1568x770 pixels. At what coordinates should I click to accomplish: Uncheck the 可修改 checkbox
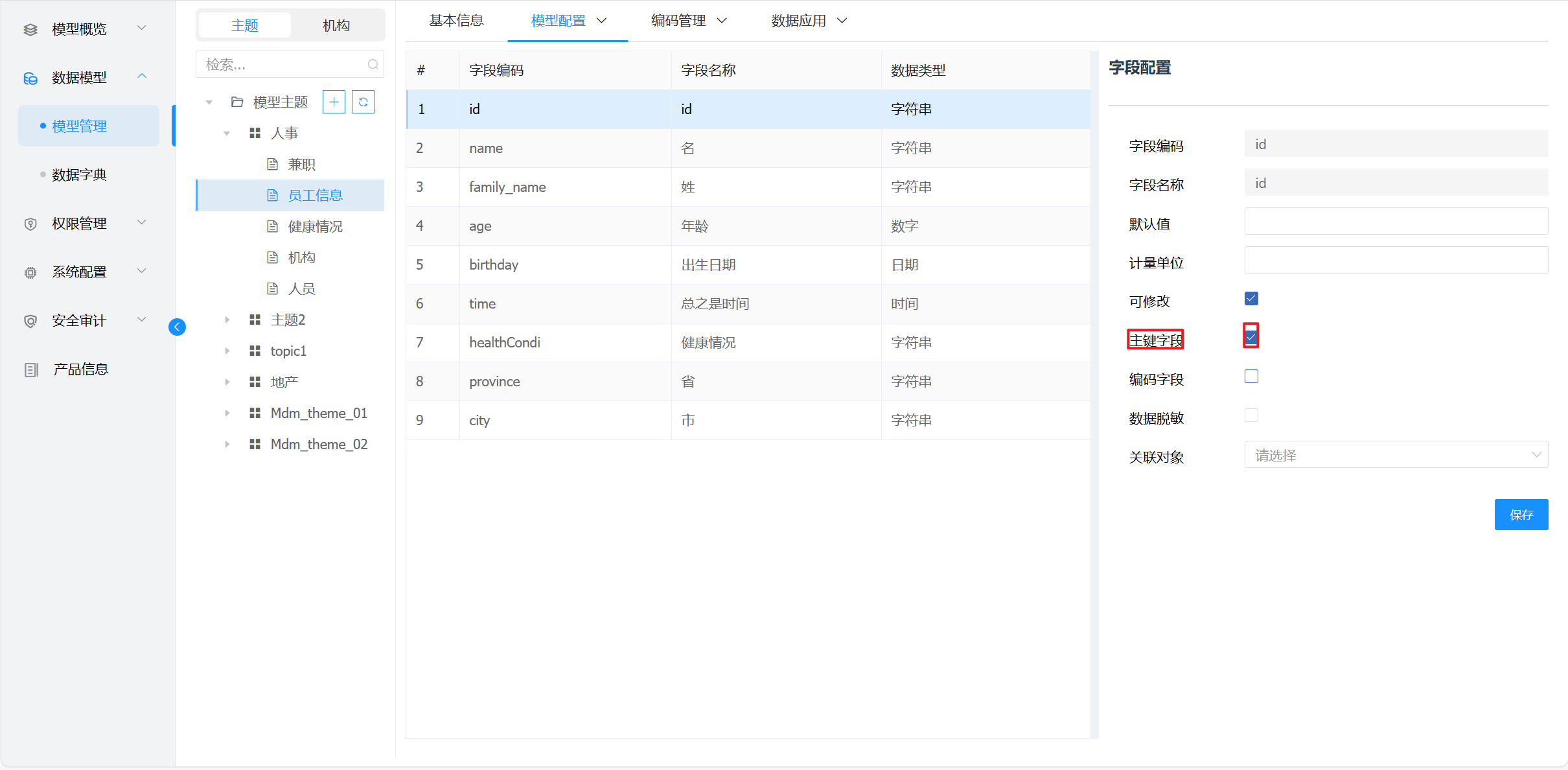tap(1251, 299)
